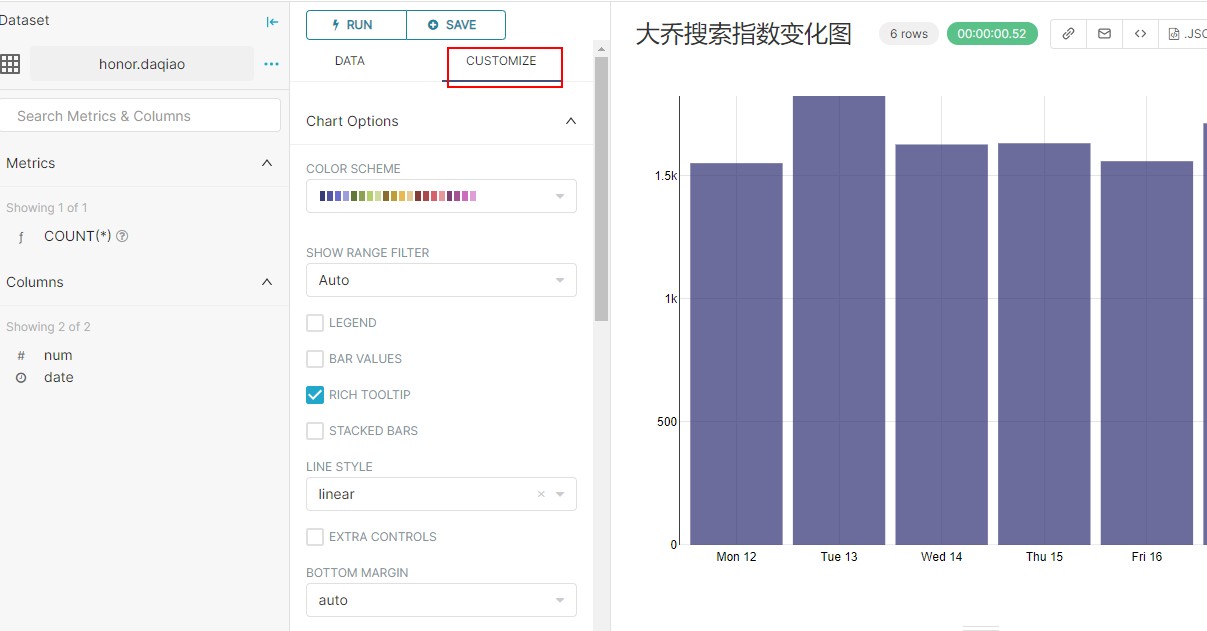Image resolution: width=1207 pixels, height=631 pixels.
Task: Click the COUNT(*) info question icon
Action: point(122,236)
